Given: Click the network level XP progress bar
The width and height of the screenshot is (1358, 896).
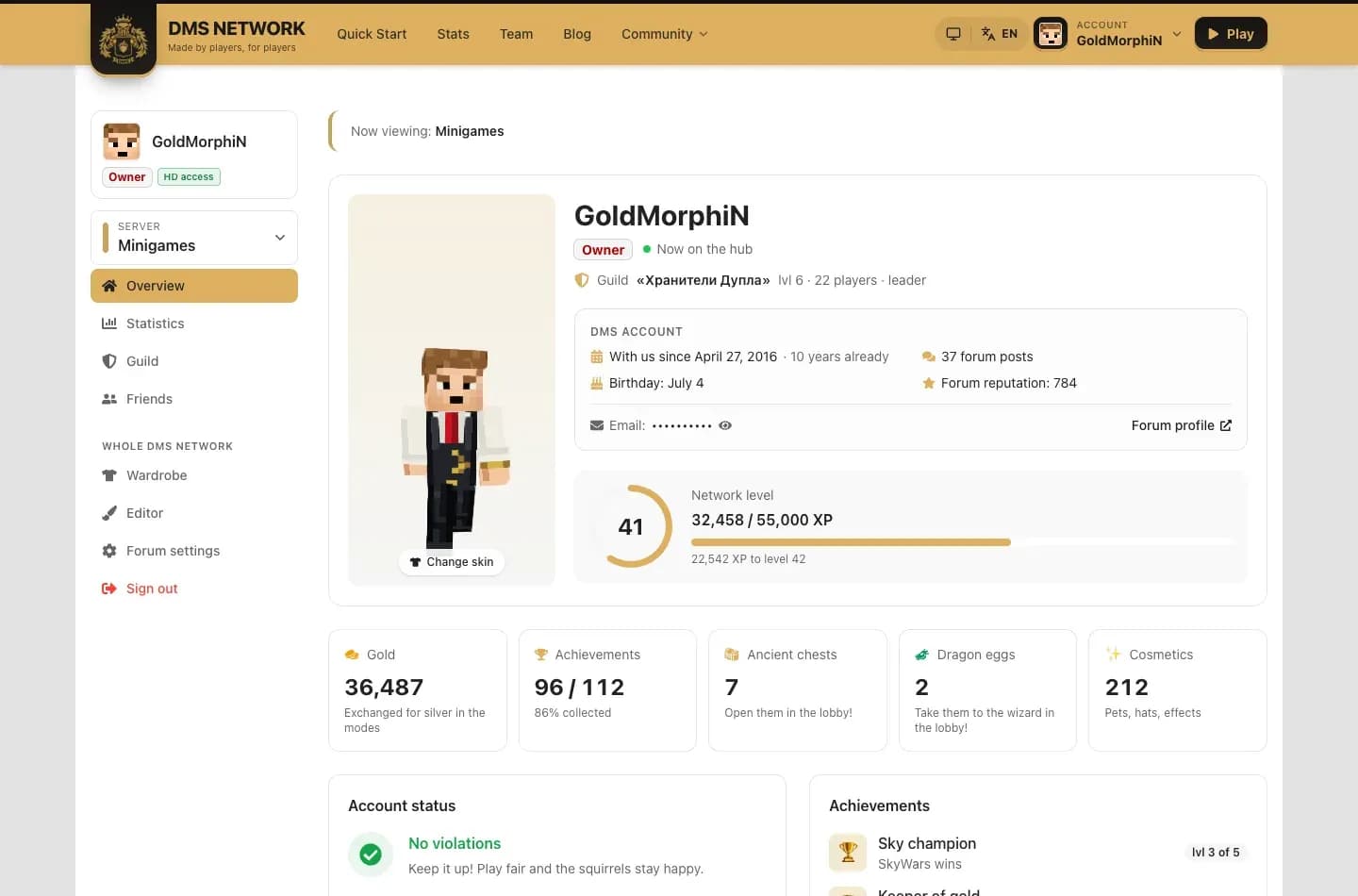Looking at the screenshot, I should [x=962, y=542].
